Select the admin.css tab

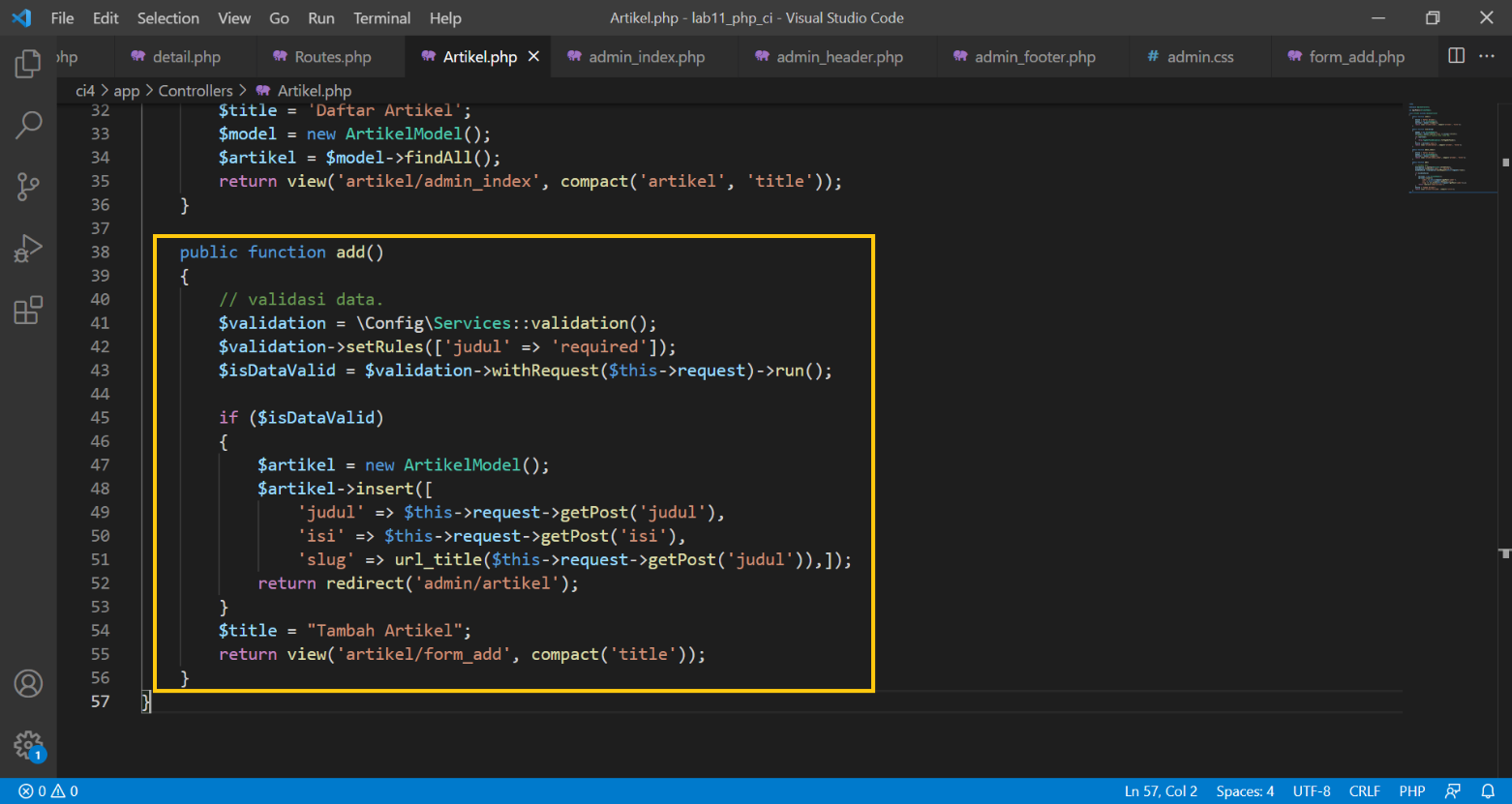1200,56
